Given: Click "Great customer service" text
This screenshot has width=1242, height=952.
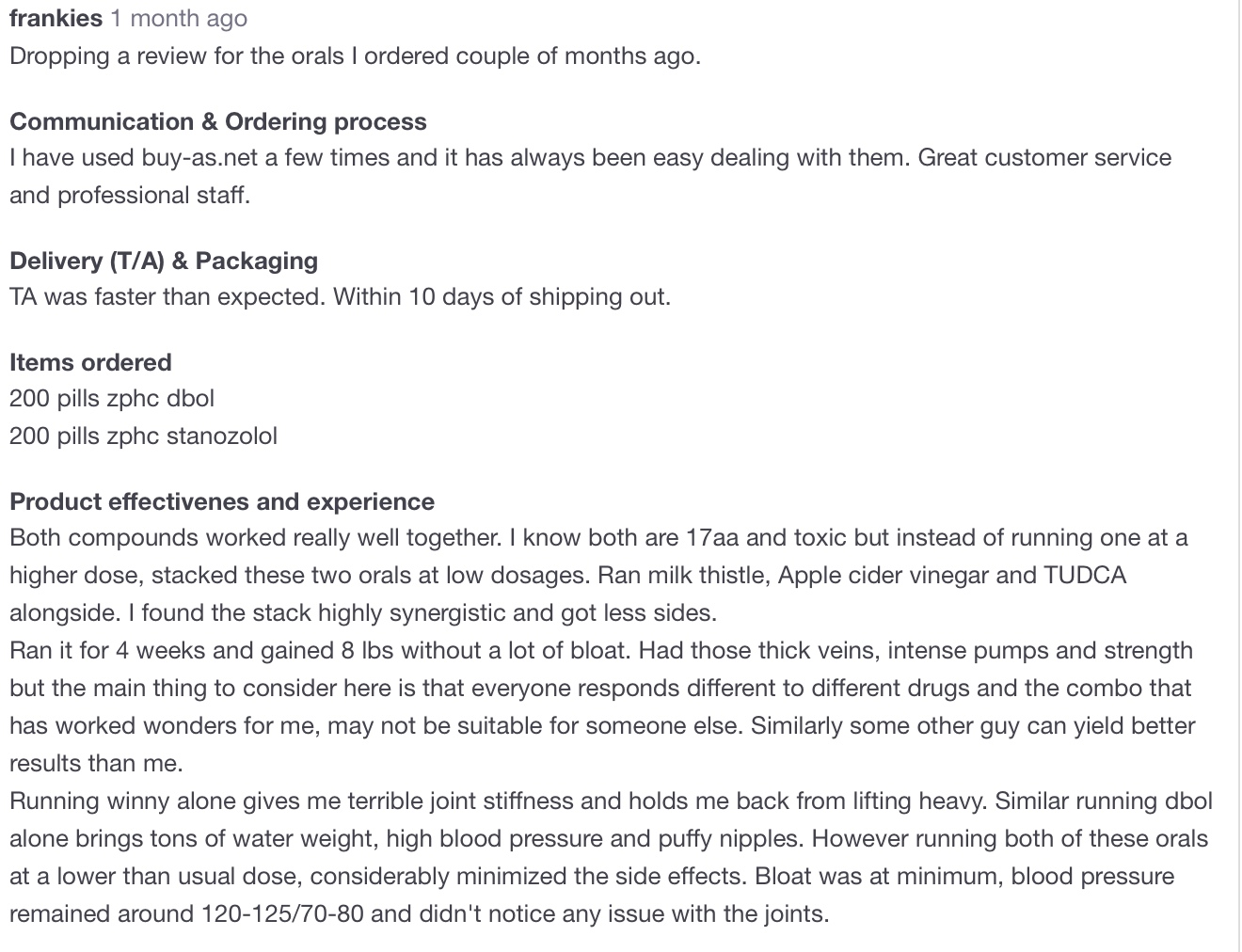Looking at the screenshot, I should coord(1044,157).
